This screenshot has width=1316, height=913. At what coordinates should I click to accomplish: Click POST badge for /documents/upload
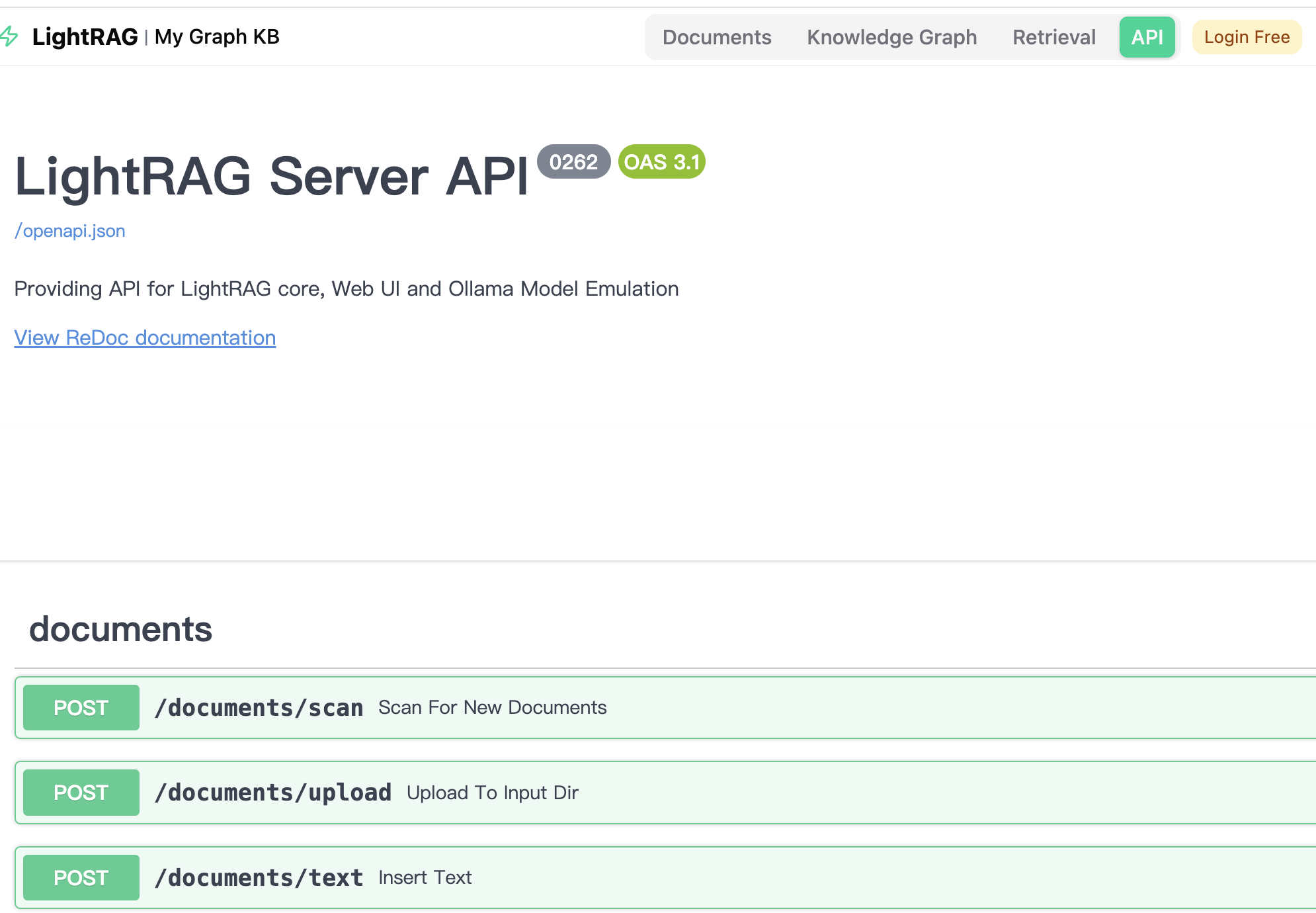point(81,793)
